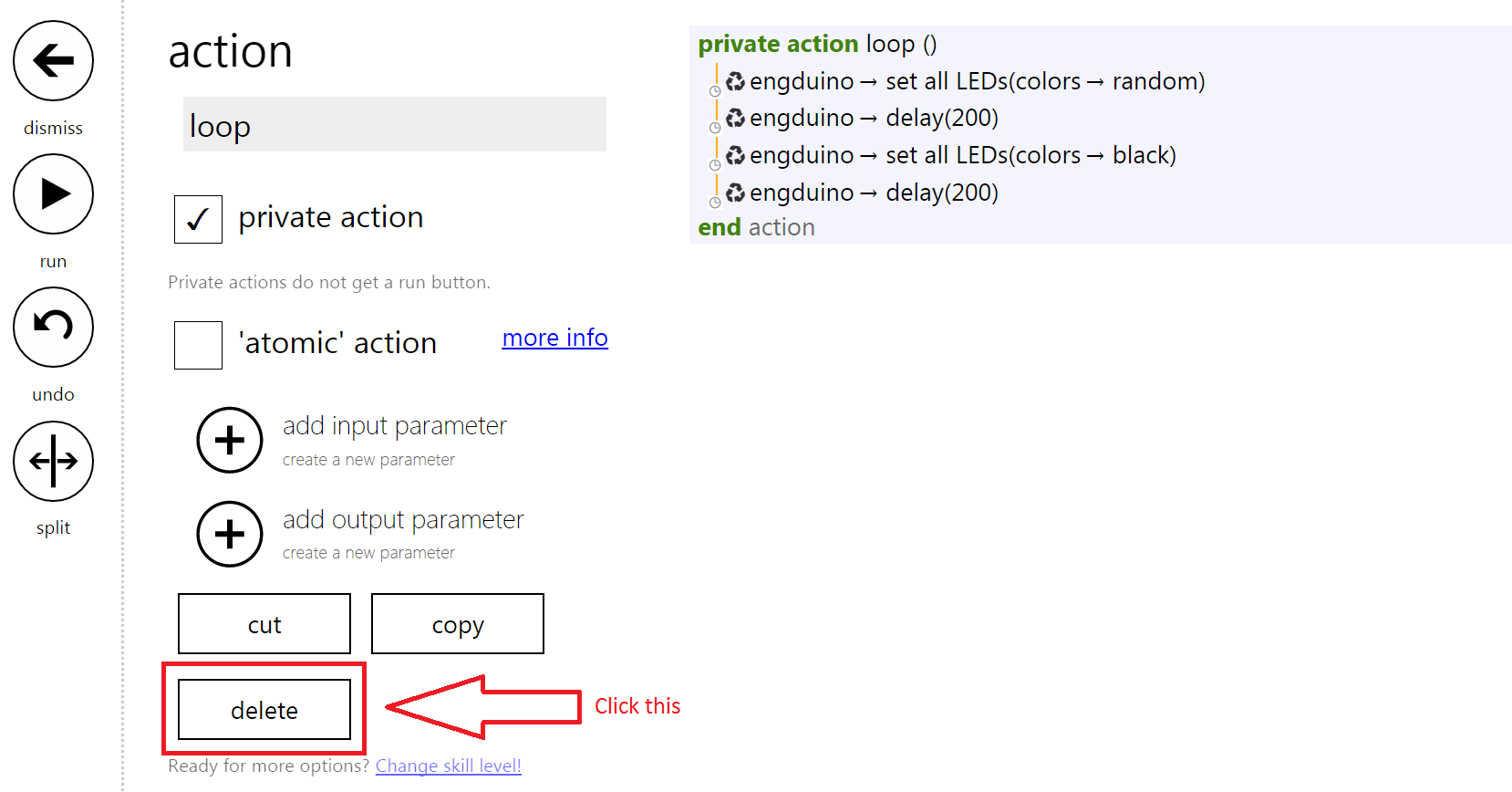
Task: Click the undo circular arrow icon
Action: pyautogui.click(x=53, y=328)
